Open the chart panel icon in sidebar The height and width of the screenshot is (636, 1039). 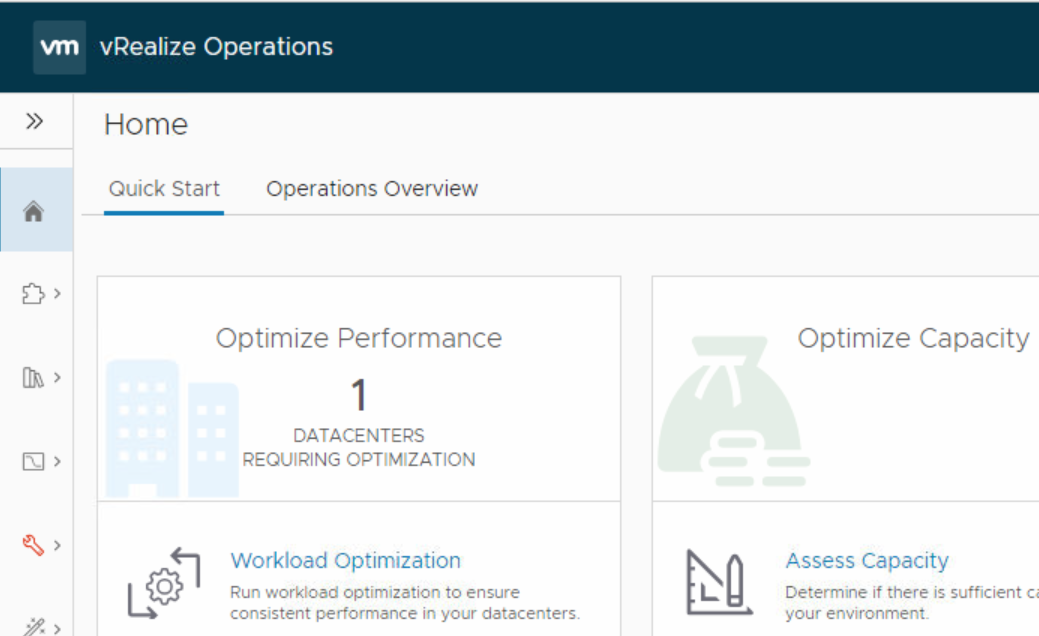[x=31, y=461]
